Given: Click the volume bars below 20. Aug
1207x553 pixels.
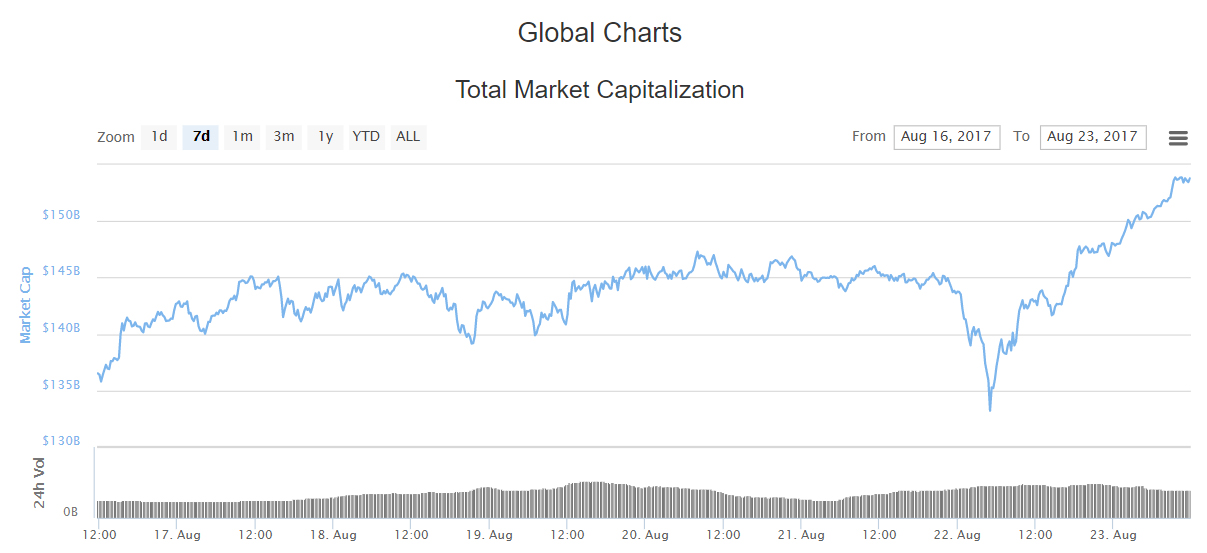Looking at the screenshot, I should (646, 500).
